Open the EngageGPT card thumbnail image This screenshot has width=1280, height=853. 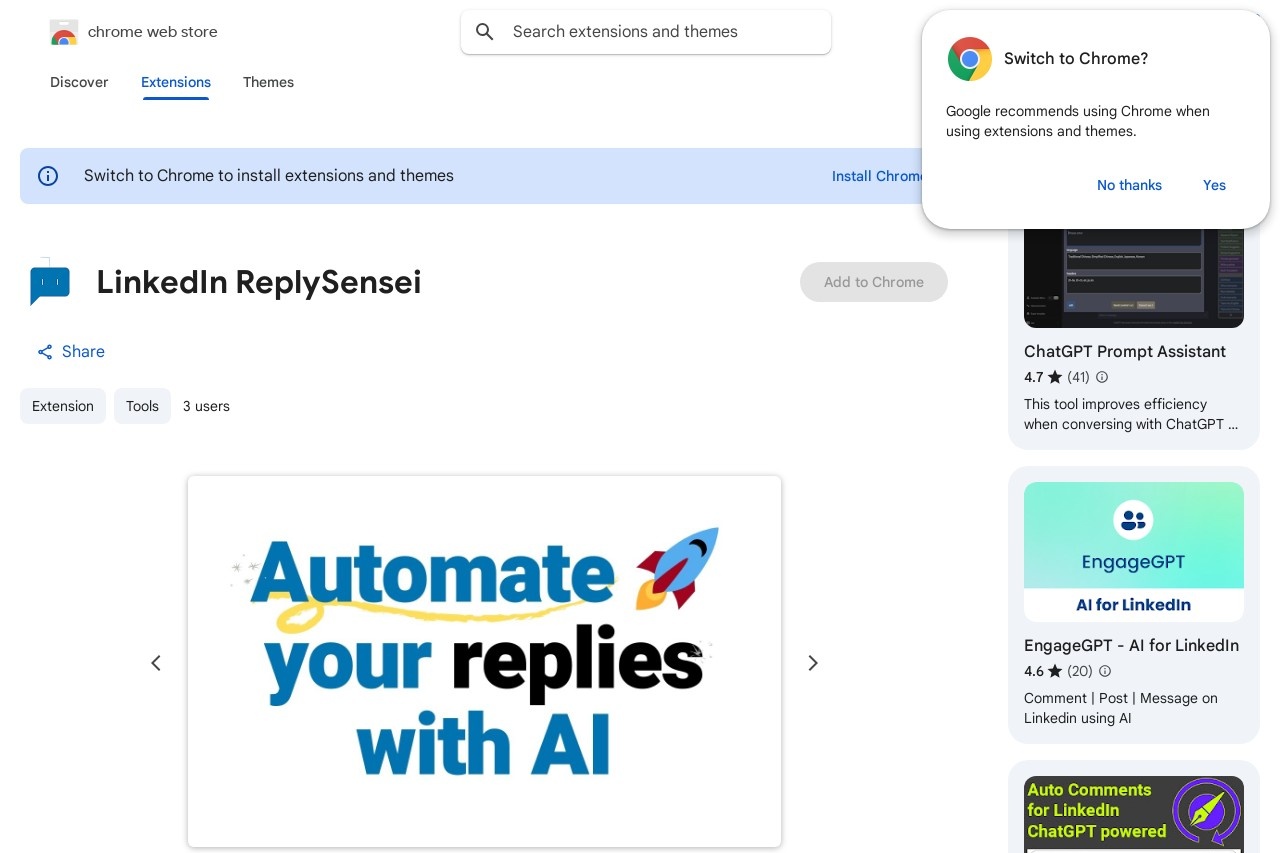pos(1134,552)
